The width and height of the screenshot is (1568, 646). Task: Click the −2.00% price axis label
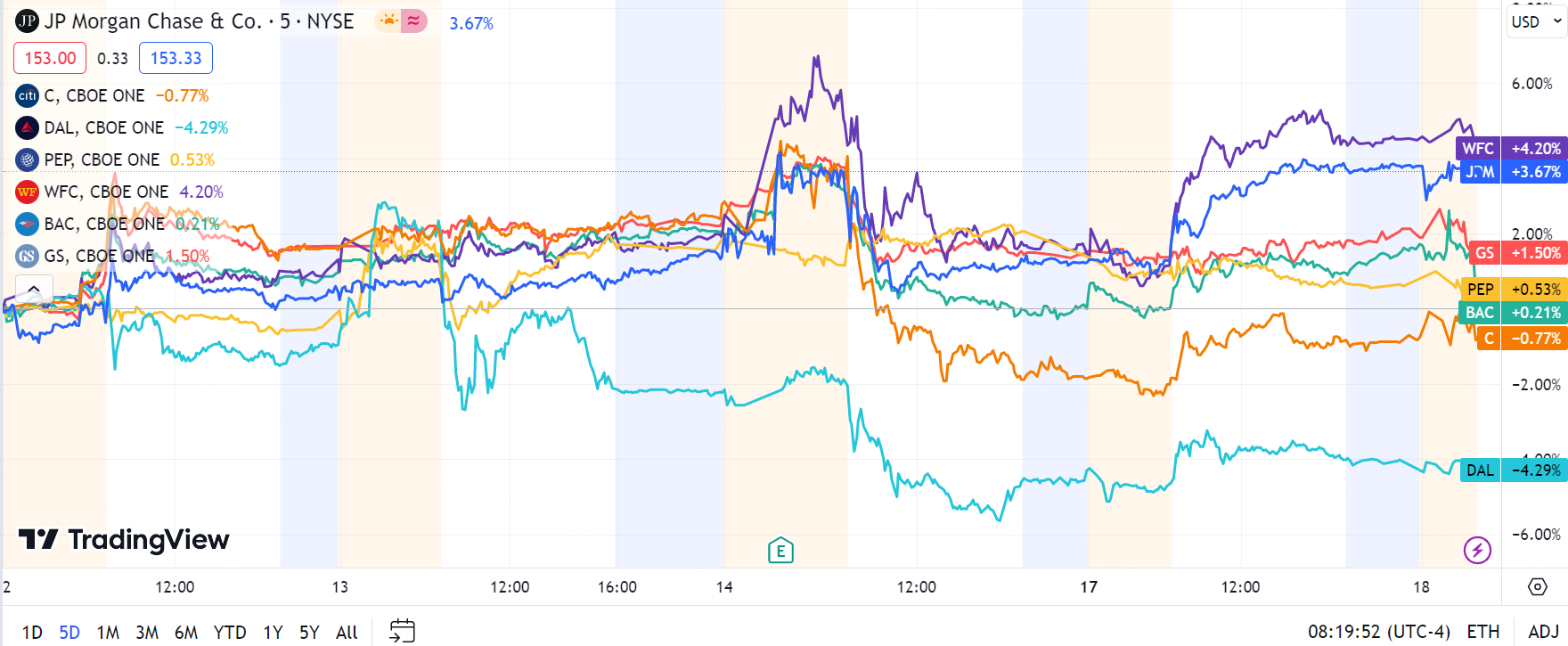click(1536, 385)
